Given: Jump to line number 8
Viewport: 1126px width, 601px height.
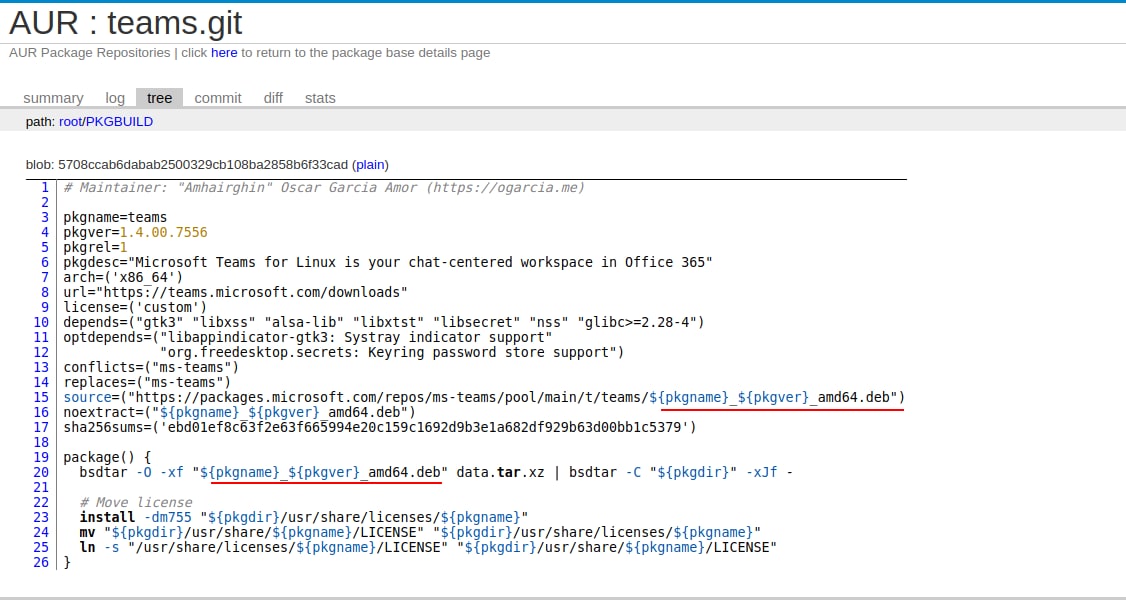Looking at the screenshot, I should pyautogui.click(x=45, y=292).
